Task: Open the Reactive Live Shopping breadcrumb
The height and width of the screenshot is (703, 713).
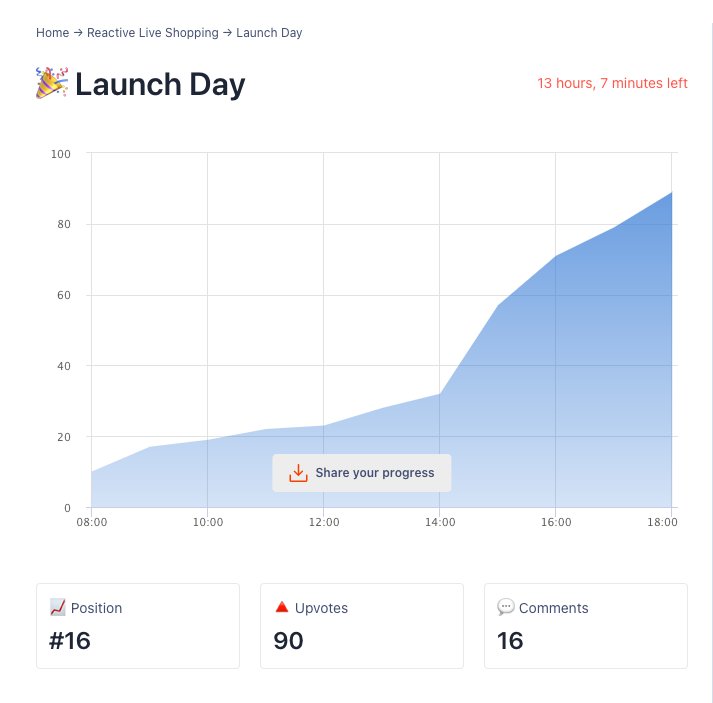Action: tap(152, 33)
